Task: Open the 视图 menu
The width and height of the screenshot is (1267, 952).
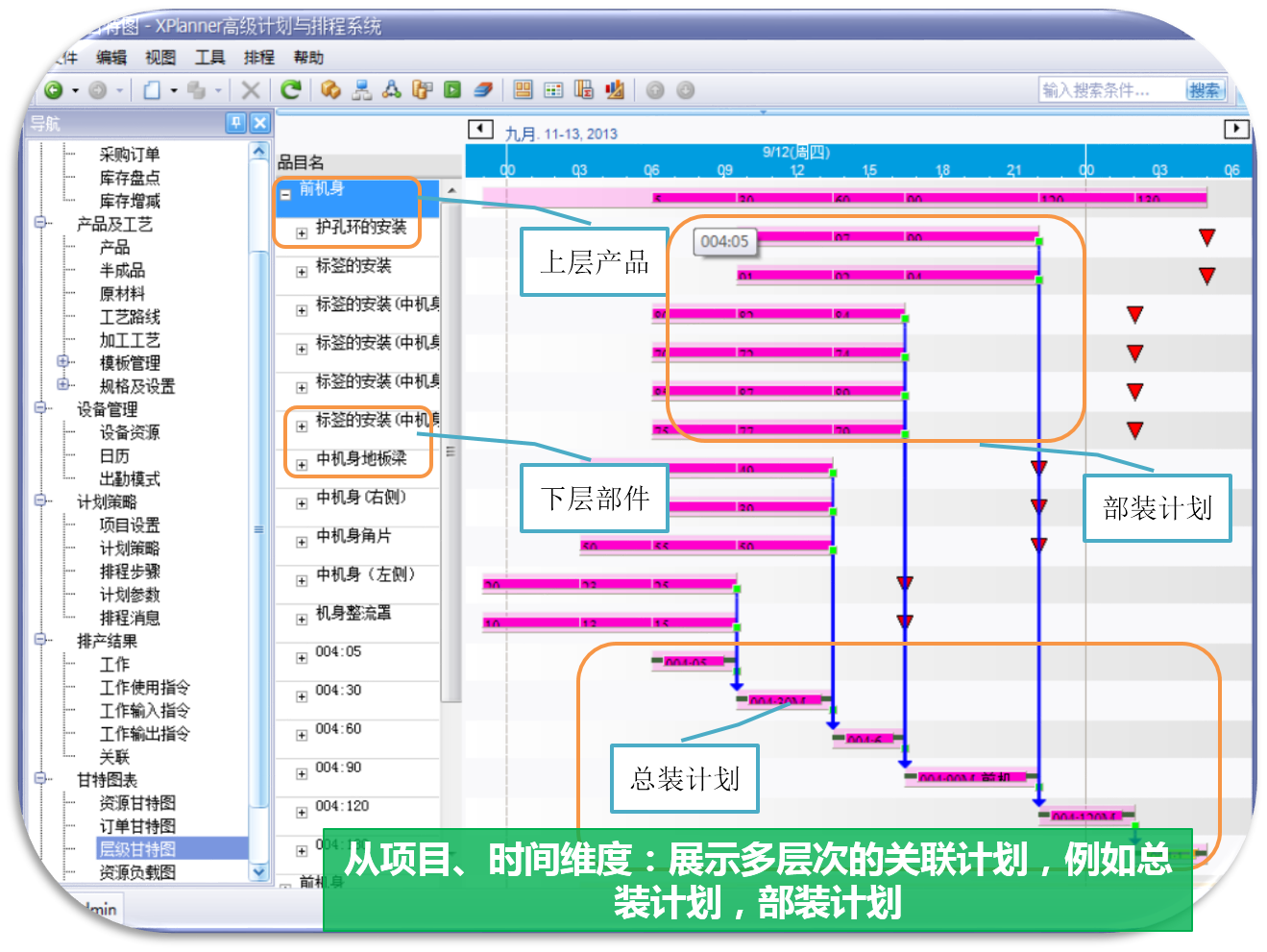Action: click(x=160, y=58)
